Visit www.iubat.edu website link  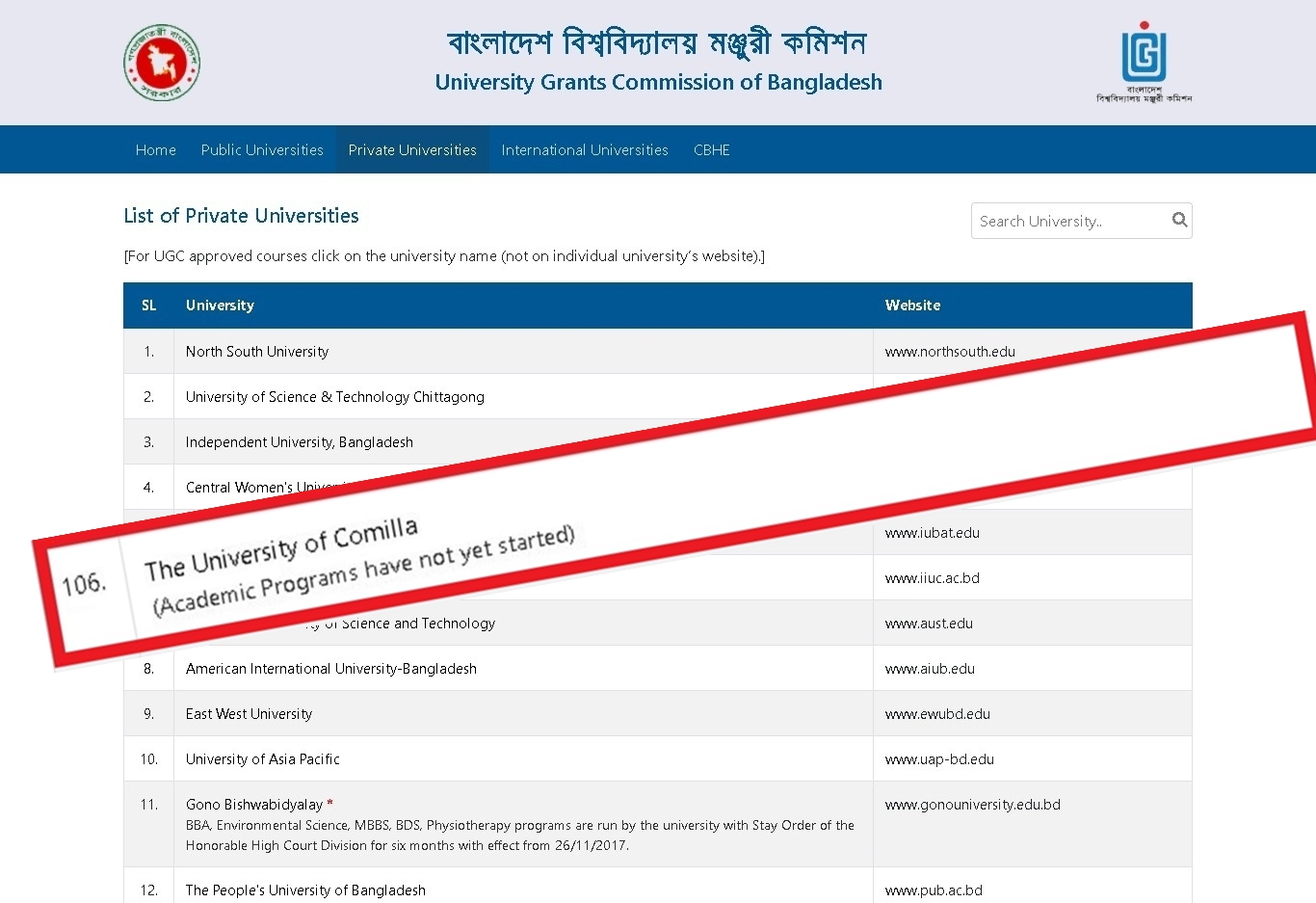[933, 533]
